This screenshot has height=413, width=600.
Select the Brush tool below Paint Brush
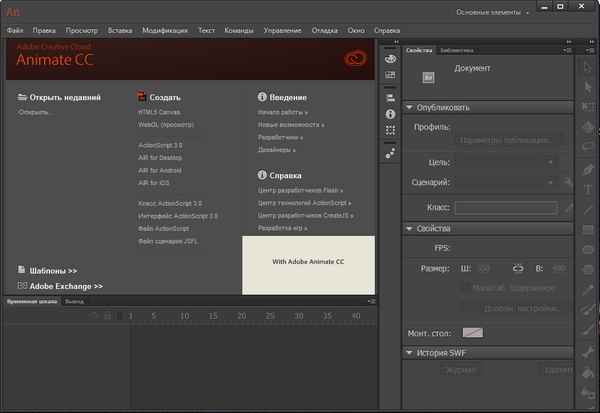pos(588,330)
